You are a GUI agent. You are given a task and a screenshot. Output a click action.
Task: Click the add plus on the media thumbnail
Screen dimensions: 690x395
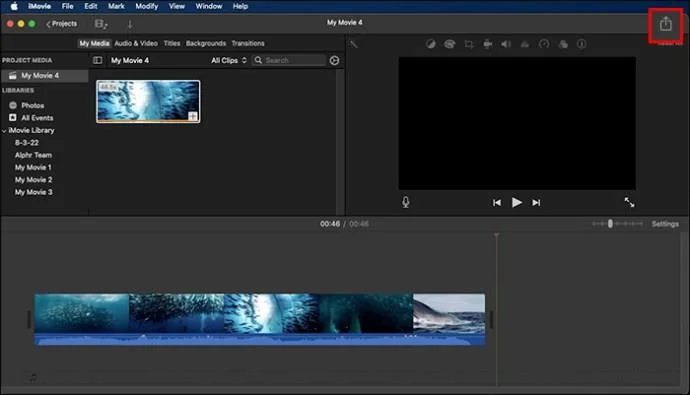point(193,116)
